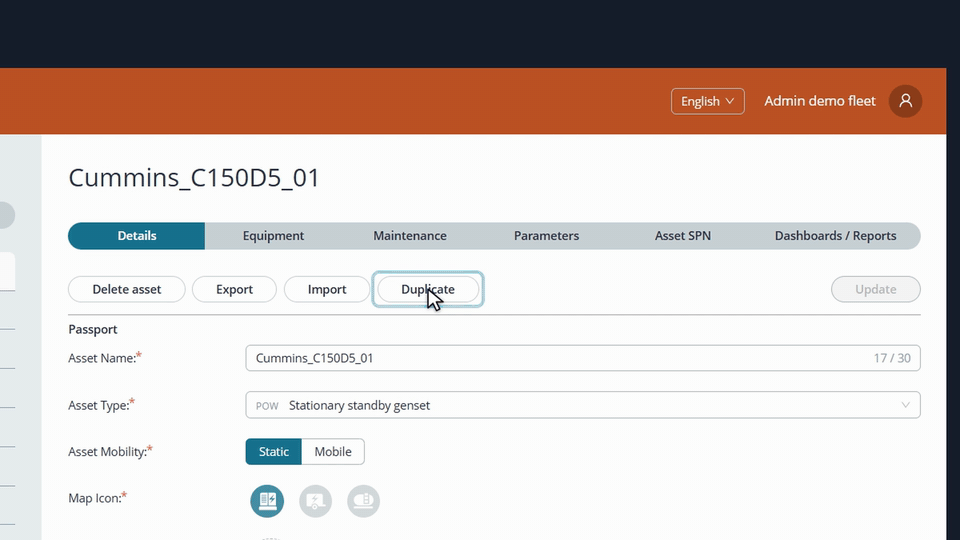Switch to the Details tab
This screenshot has width=960, height=540.
137,236
